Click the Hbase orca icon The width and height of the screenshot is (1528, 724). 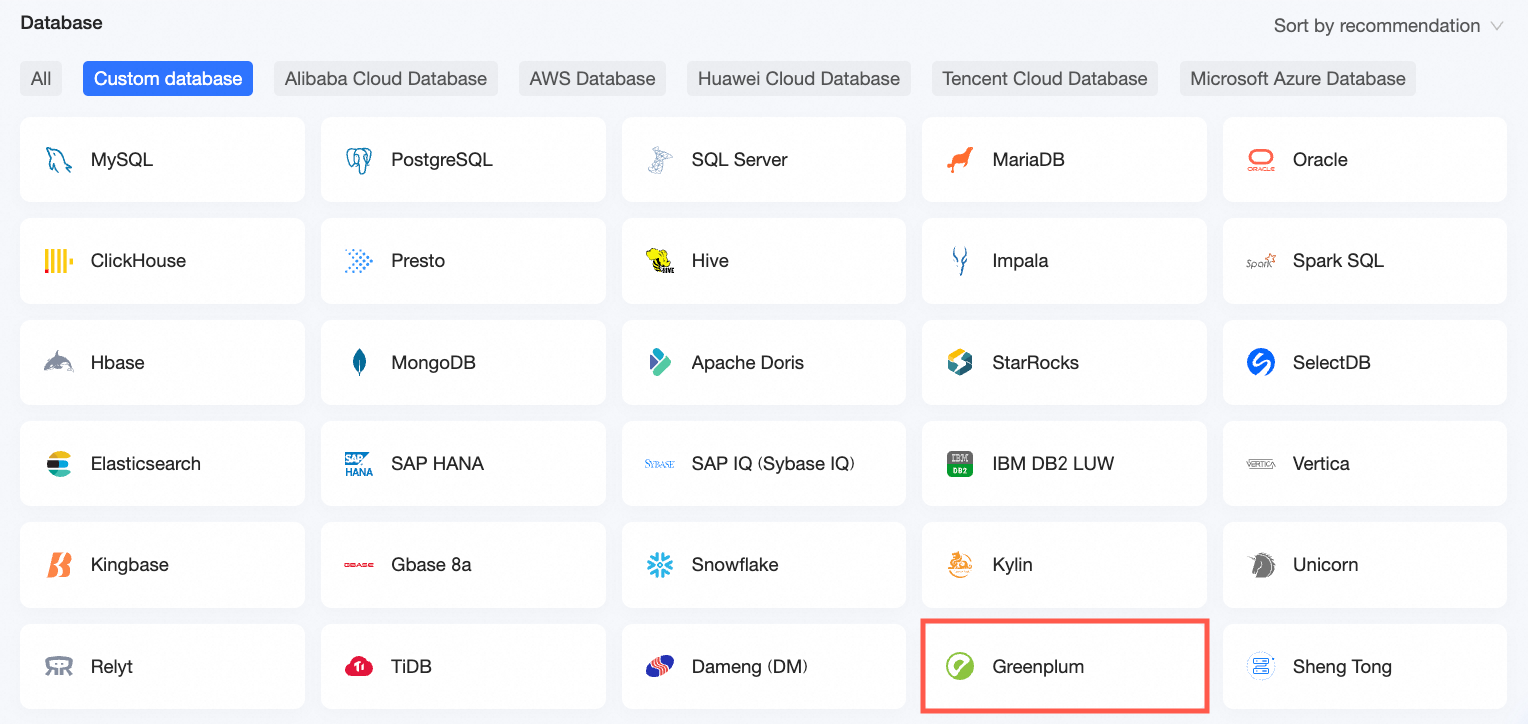(59, 362)
